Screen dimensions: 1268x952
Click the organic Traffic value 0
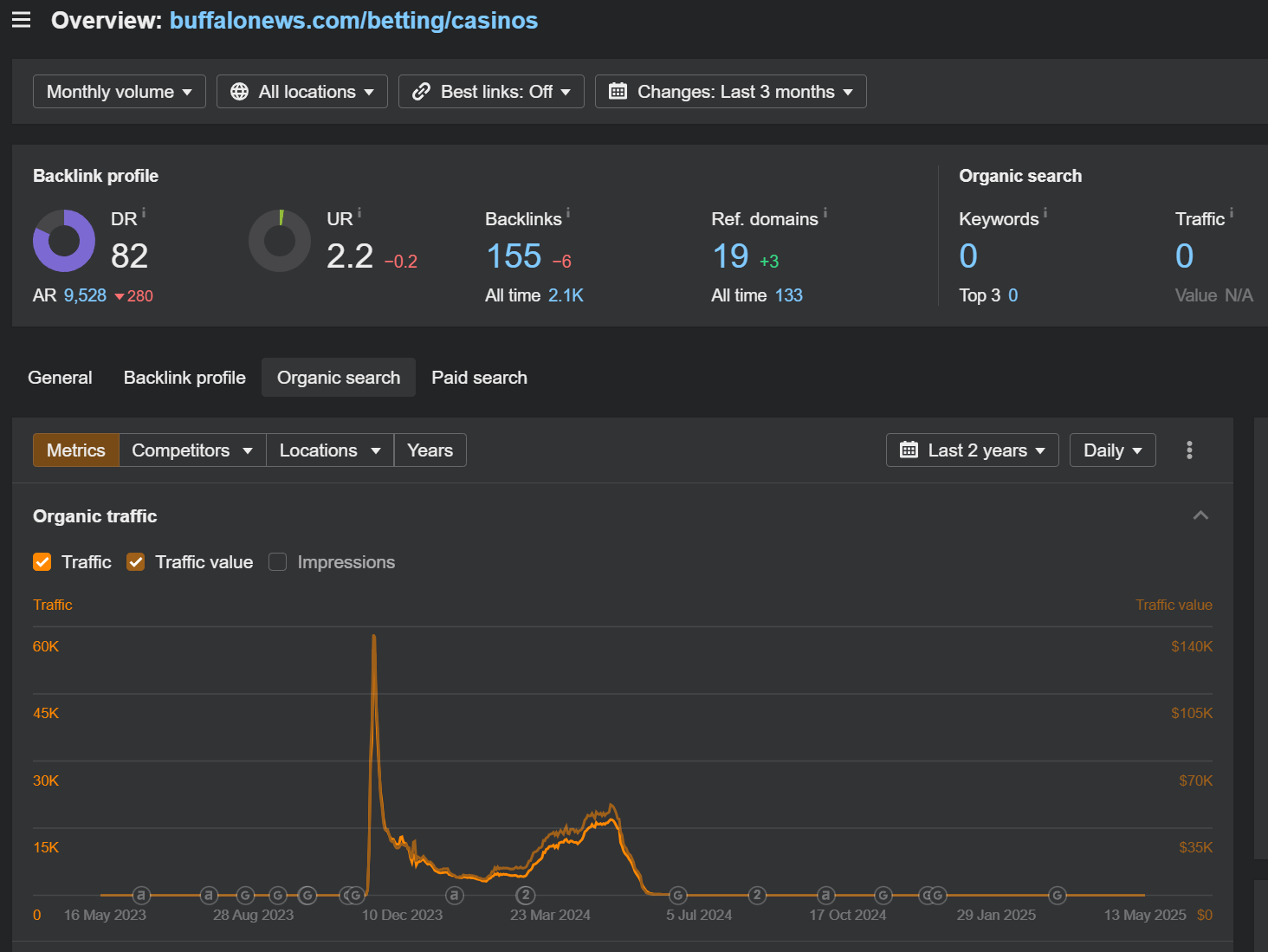[x=1184, y=256]
